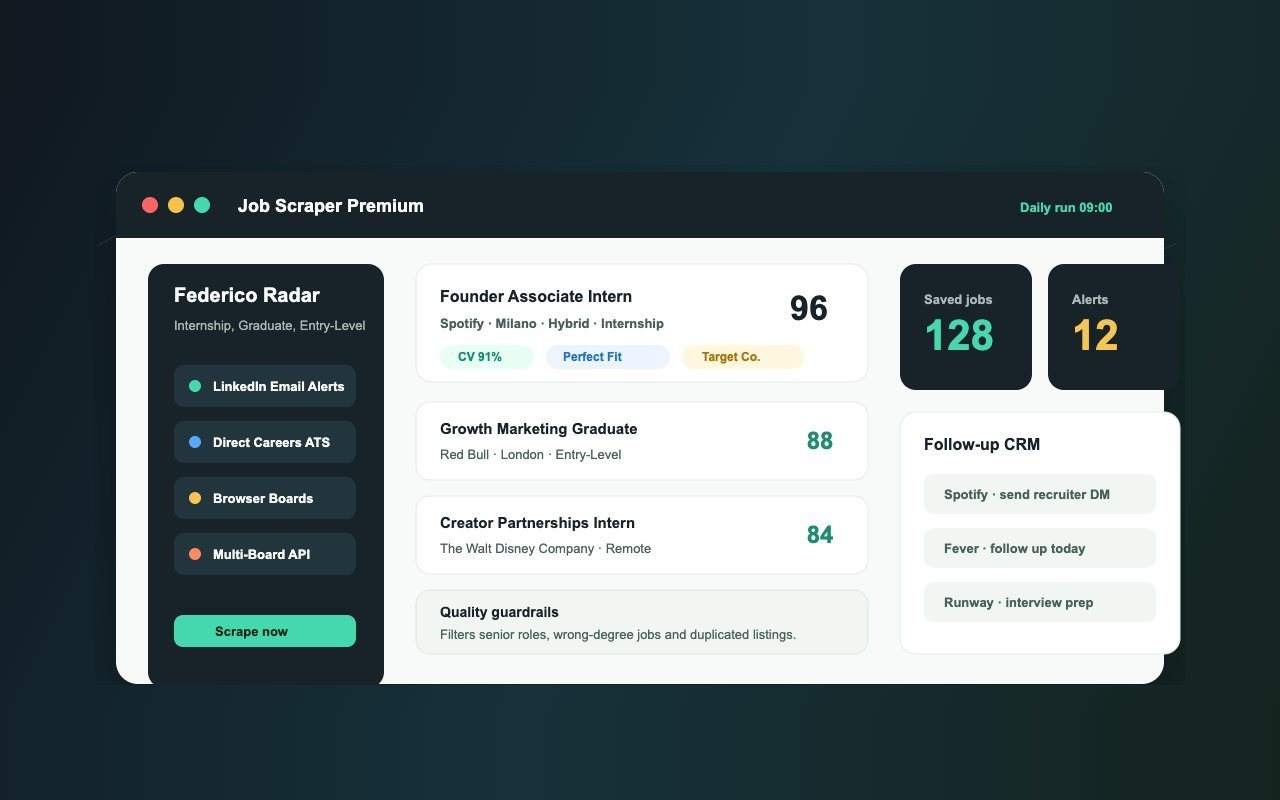This screenshot has width=1280, height=800.
Task: Click the CV 91% tag
Action: coord(487,357)
